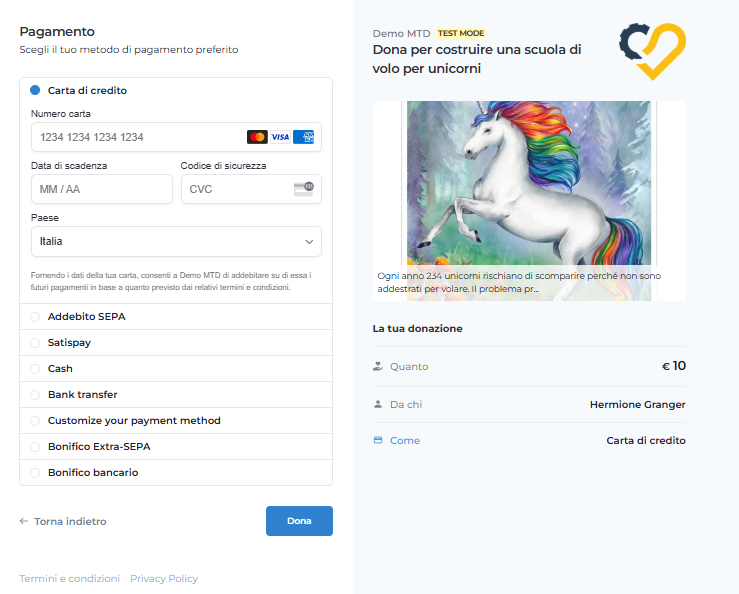Viewport: 739px width, 594px height.
Task: Click the Demo MTD heart logo
Action: (653, 51)
